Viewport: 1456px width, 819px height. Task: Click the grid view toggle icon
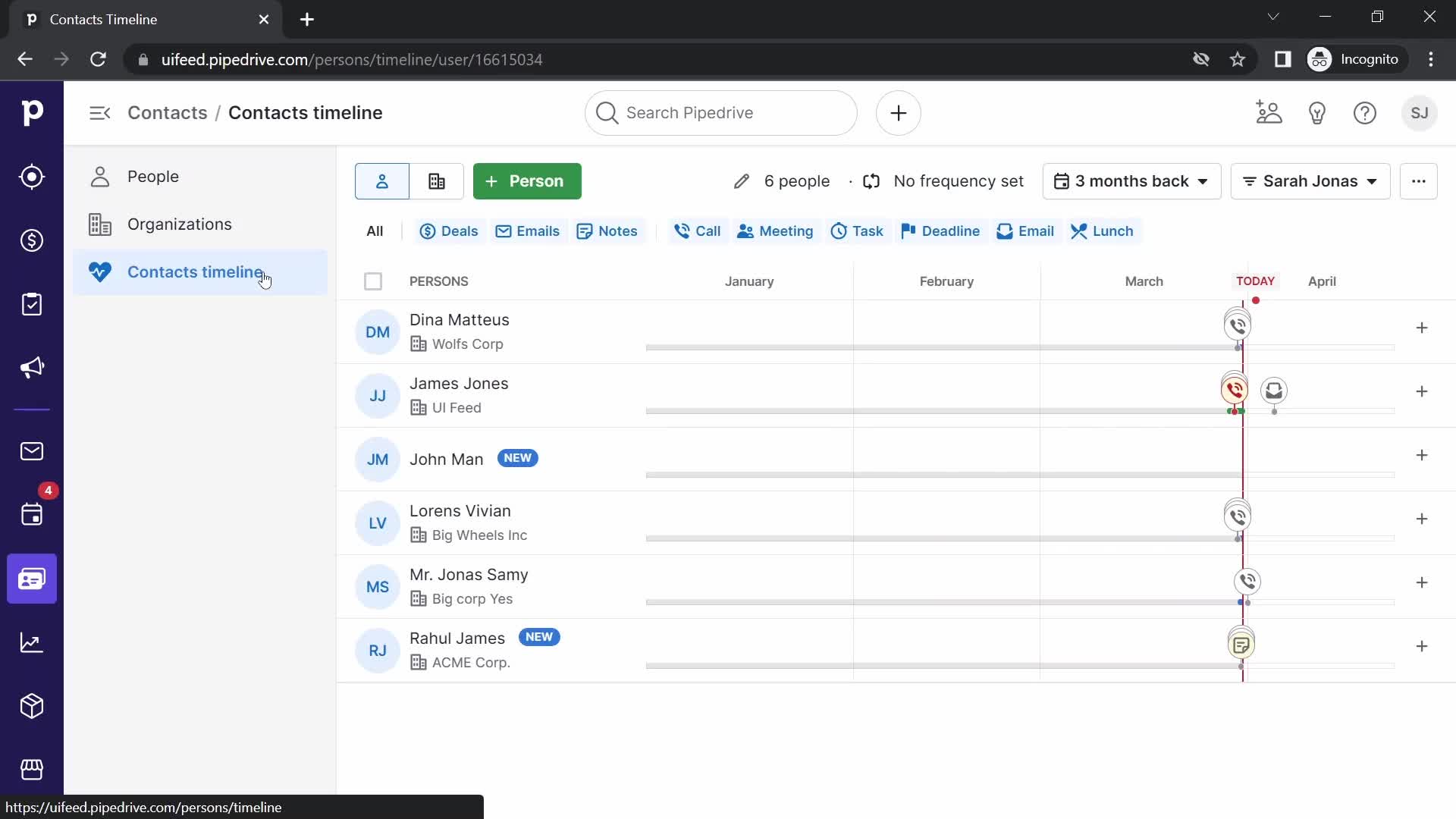pyautogui.click(x=435, y=181)
